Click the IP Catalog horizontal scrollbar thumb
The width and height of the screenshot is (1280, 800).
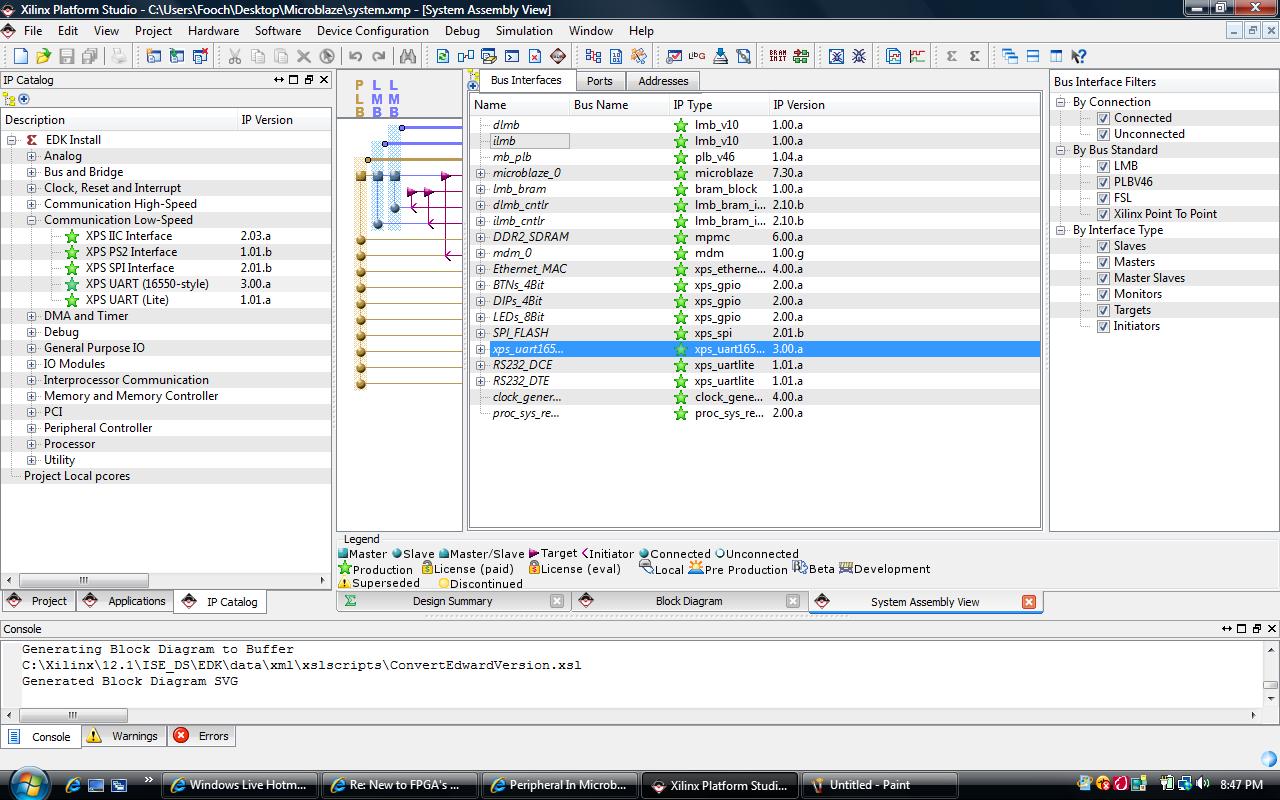(x=84, y=580)
